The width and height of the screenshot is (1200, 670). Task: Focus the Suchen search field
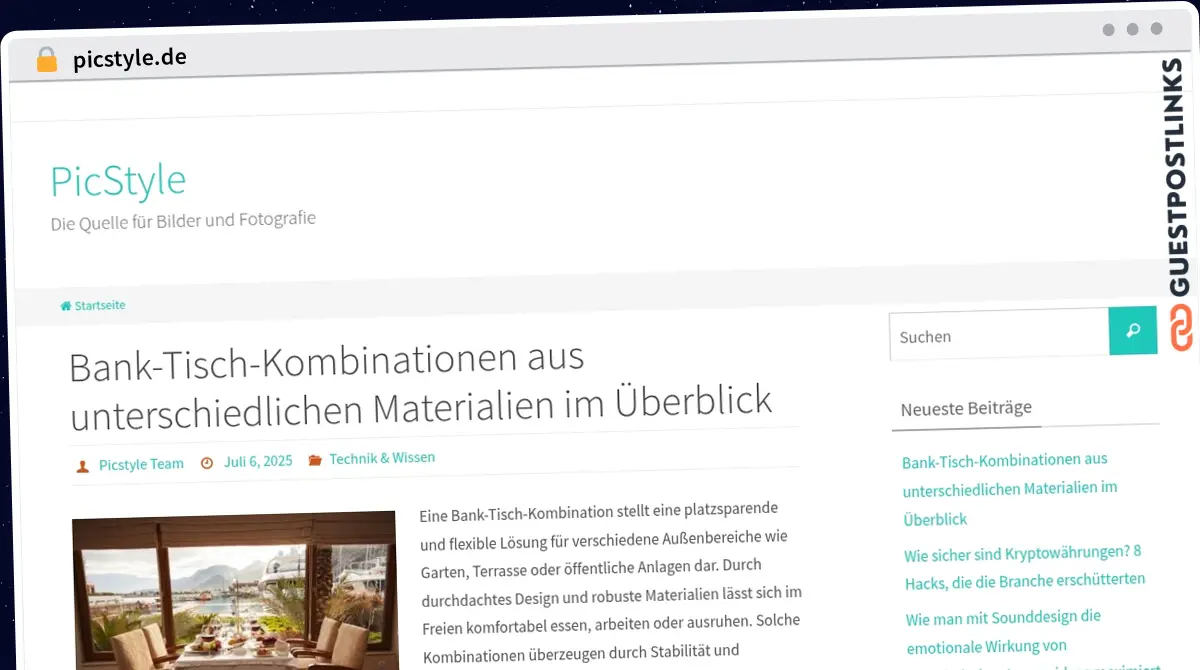click(998, 336)
